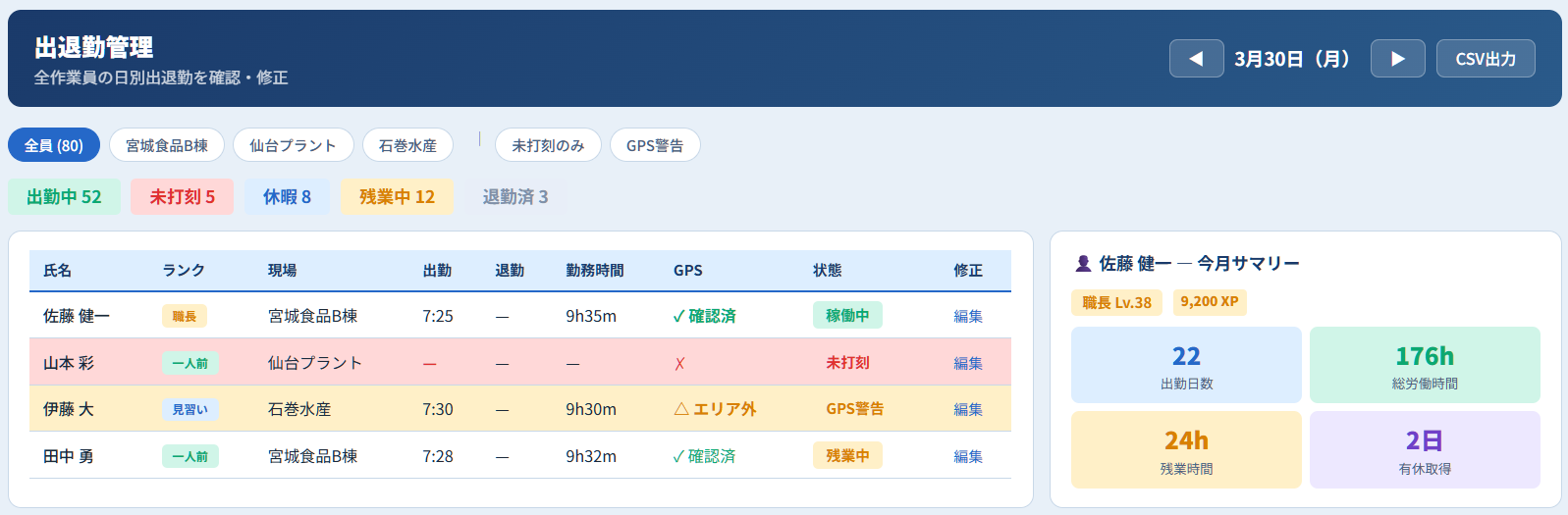Click the △ エリア外 GPS warning

pos(715,409)
